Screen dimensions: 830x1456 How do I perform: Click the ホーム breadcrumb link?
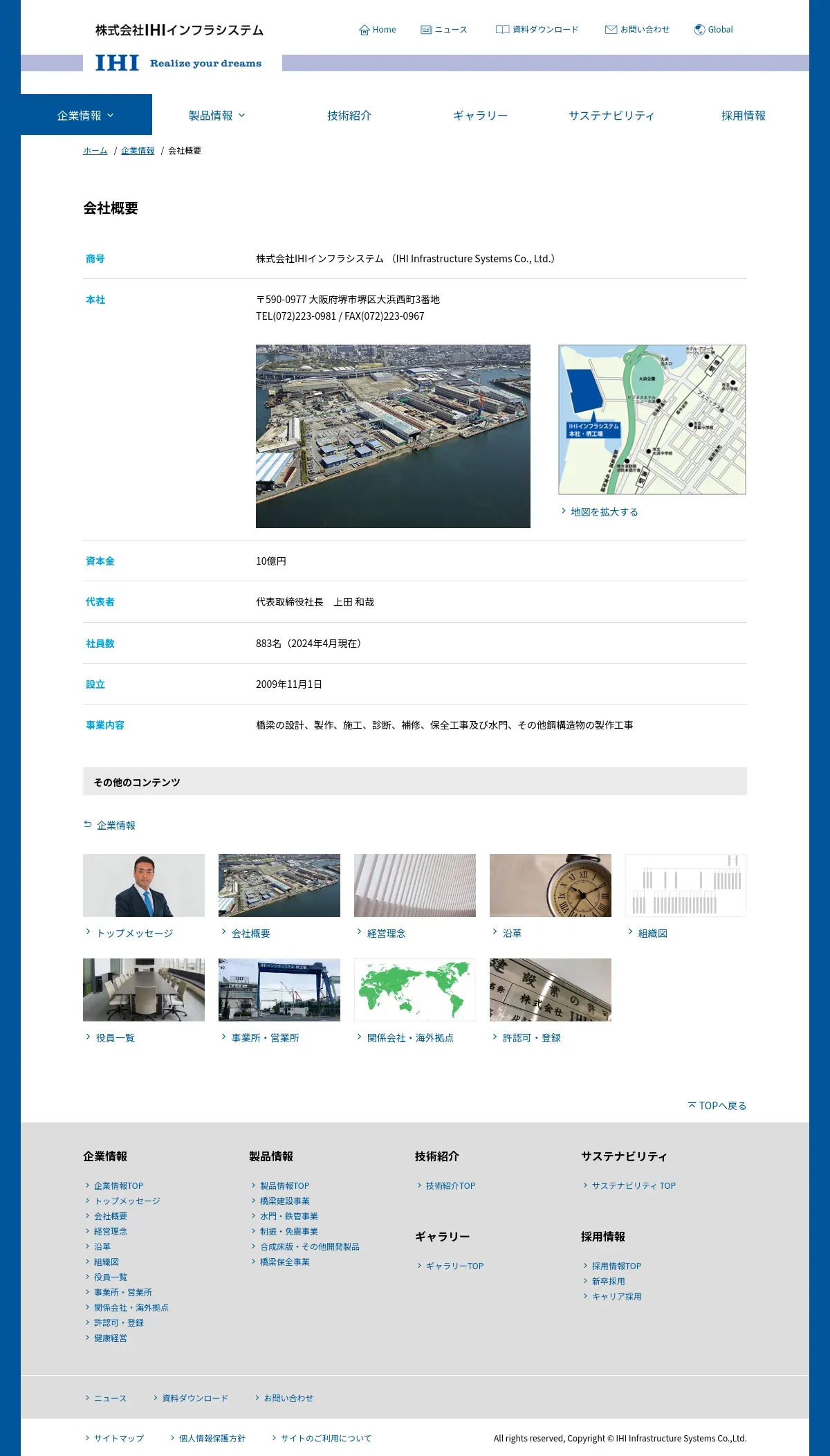pyautogui.click(x=95, y=151)
